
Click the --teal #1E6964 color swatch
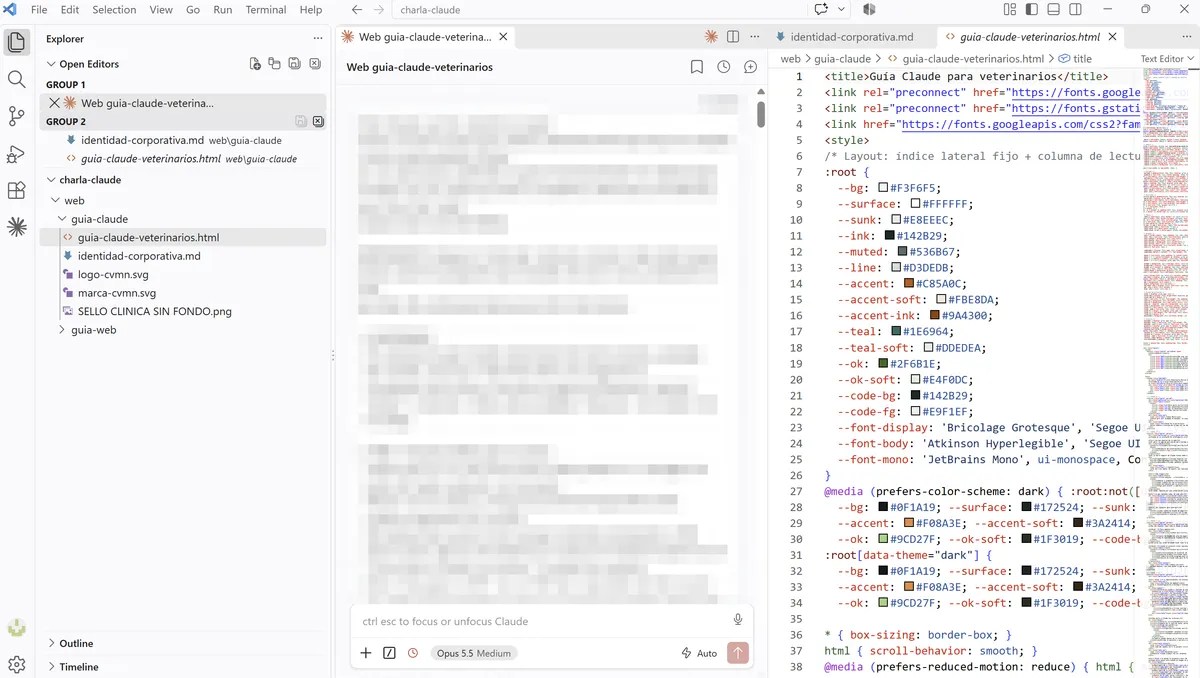click(897, 332)
